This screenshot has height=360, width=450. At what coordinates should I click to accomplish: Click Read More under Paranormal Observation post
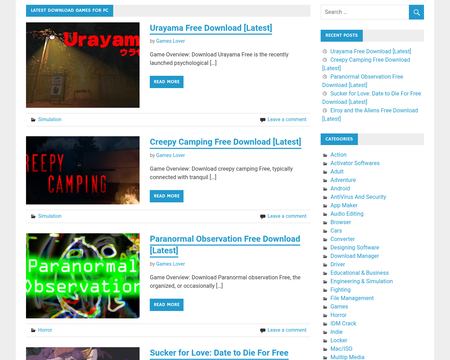pos(166,305)
